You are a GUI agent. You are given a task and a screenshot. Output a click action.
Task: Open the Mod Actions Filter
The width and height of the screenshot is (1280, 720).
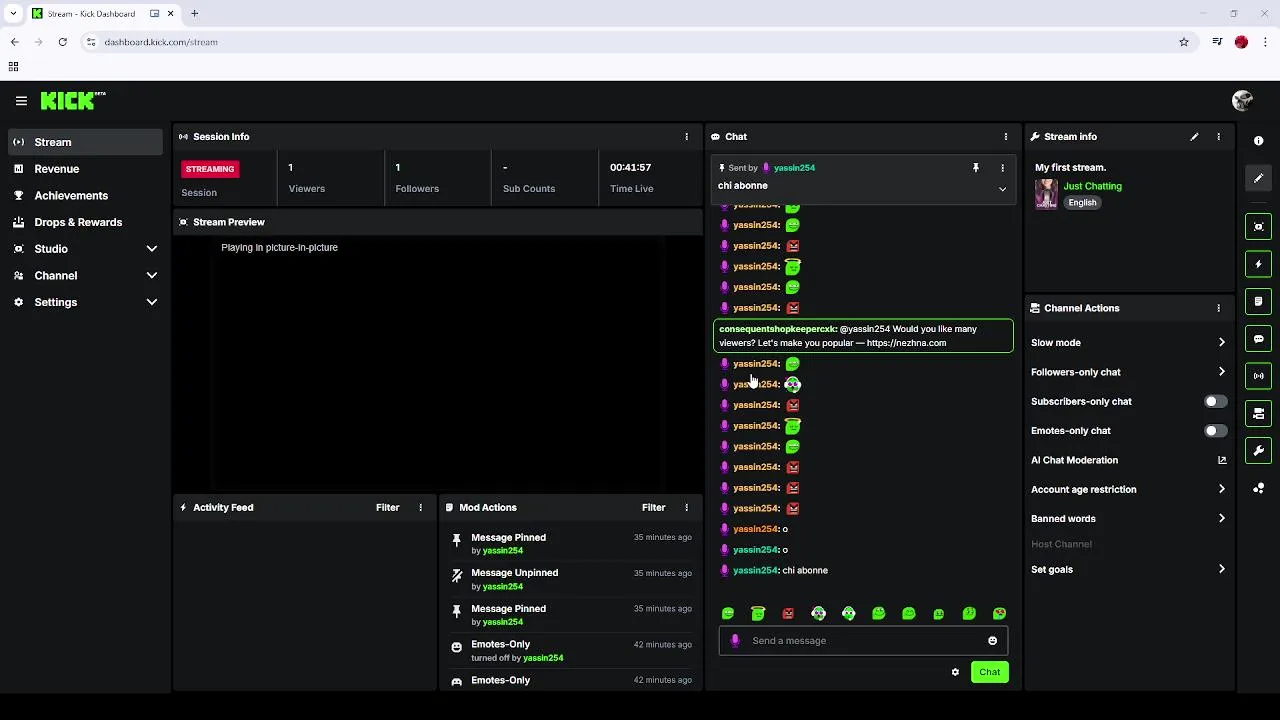(653, 508)
